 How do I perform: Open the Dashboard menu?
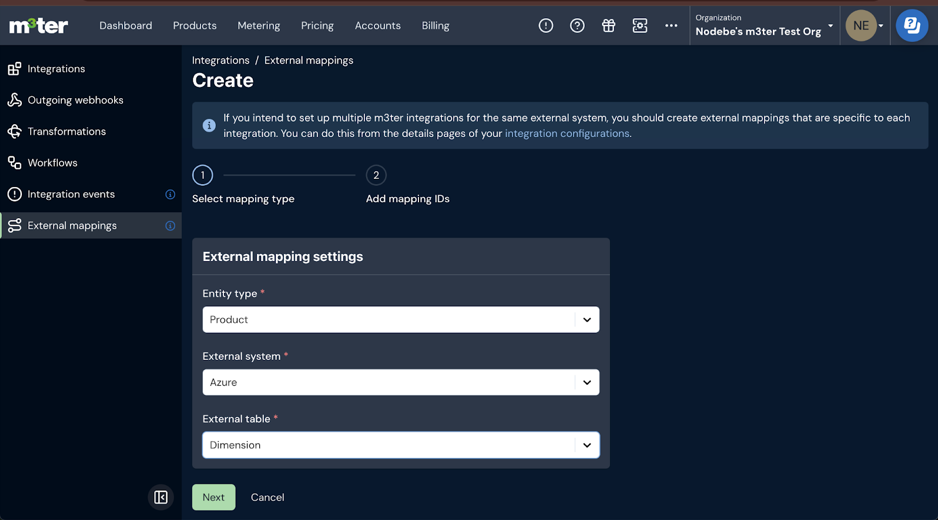click(x=126, y=26)
